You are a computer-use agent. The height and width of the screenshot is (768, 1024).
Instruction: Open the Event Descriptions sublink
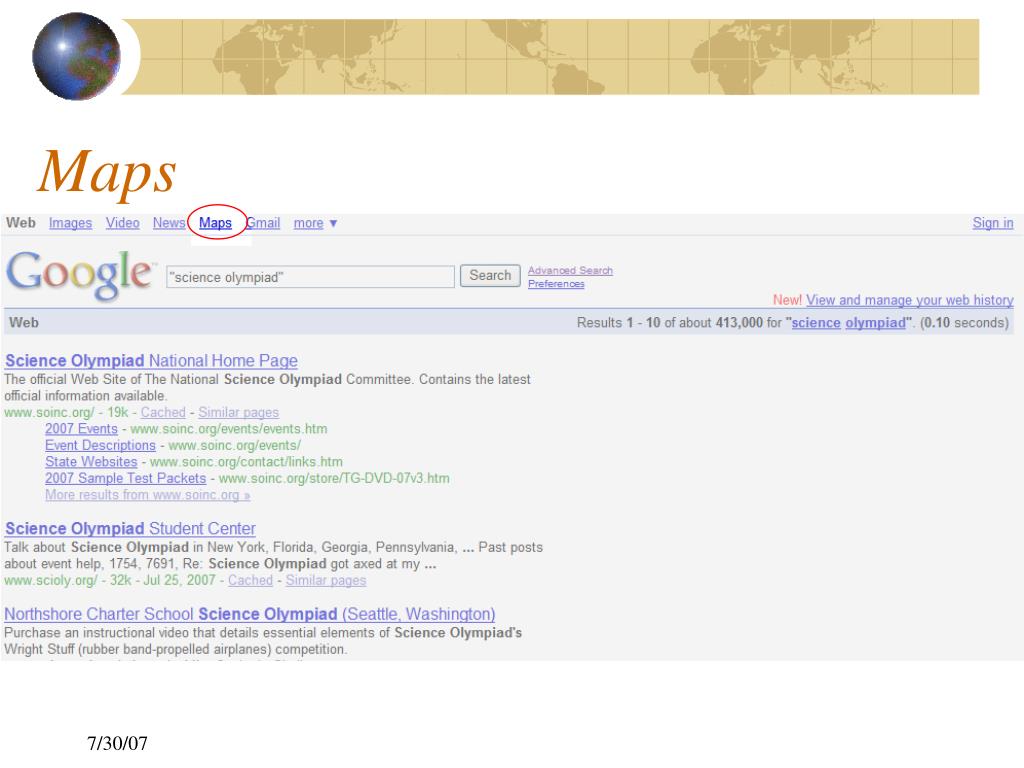101,445
